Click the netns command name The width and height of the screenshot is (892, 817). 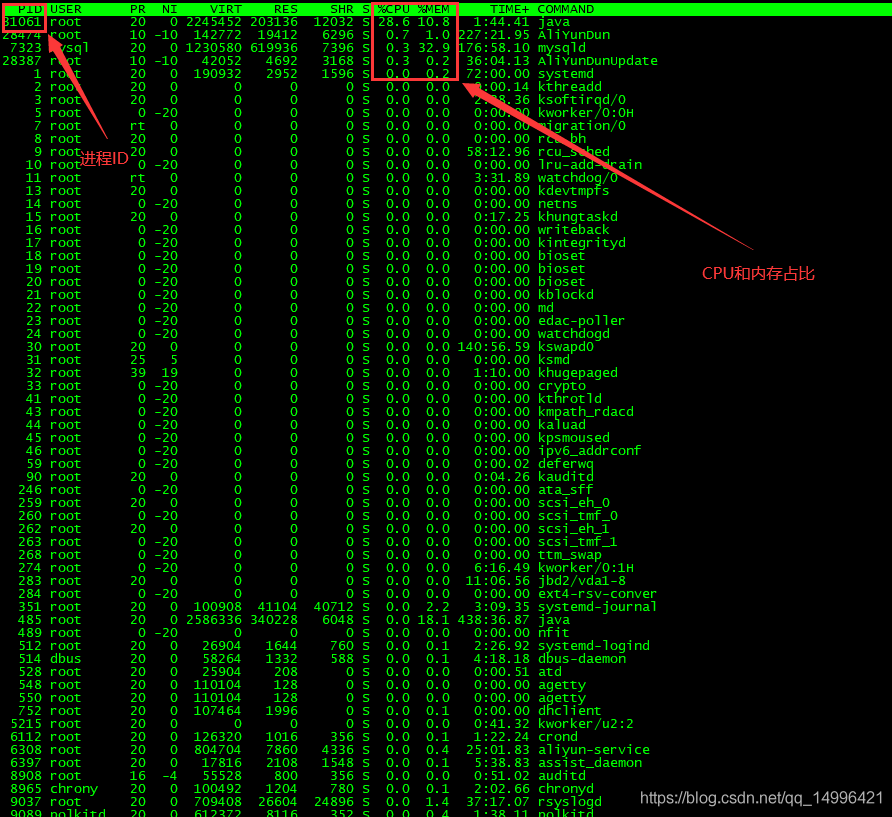point(558,204)
